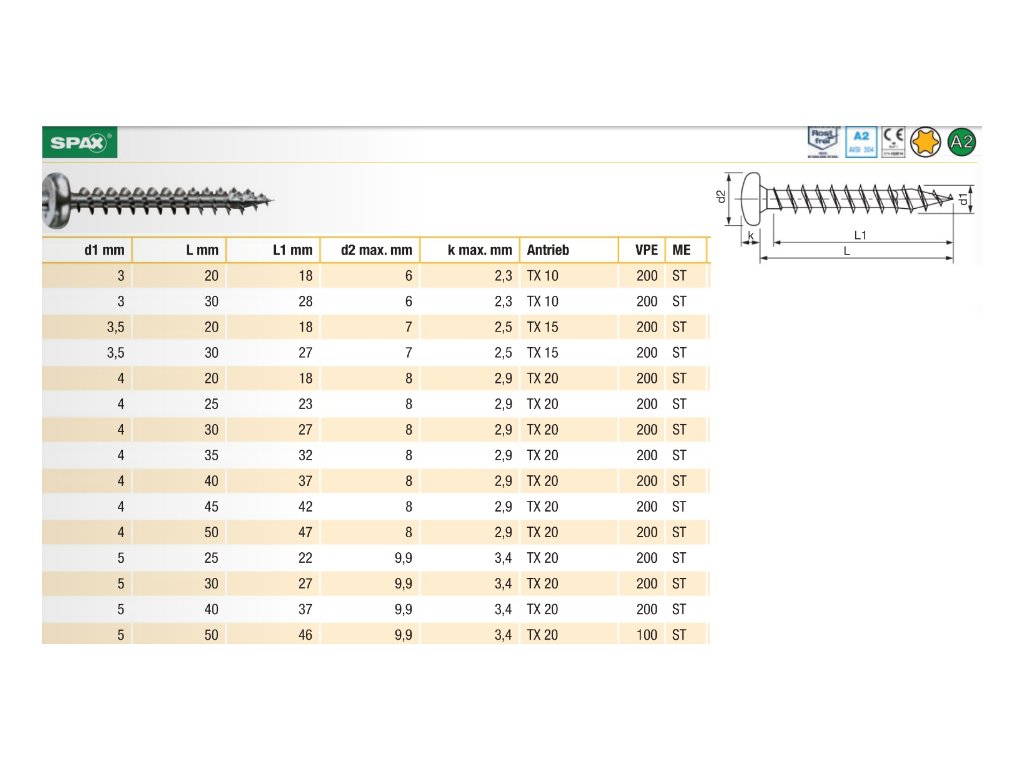Click L value '45' in the table
The image size is (1024, 768).
[x=211, y=507]
